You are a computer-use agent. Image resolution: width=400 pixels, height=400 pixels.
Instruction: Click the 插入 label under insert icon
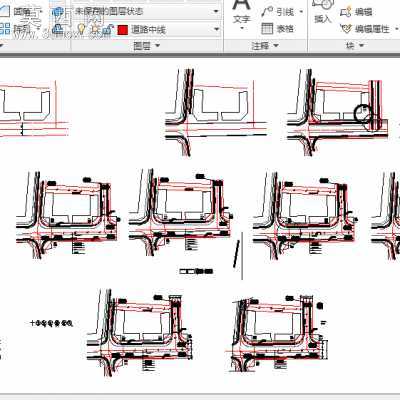click(x=323, y=19)
